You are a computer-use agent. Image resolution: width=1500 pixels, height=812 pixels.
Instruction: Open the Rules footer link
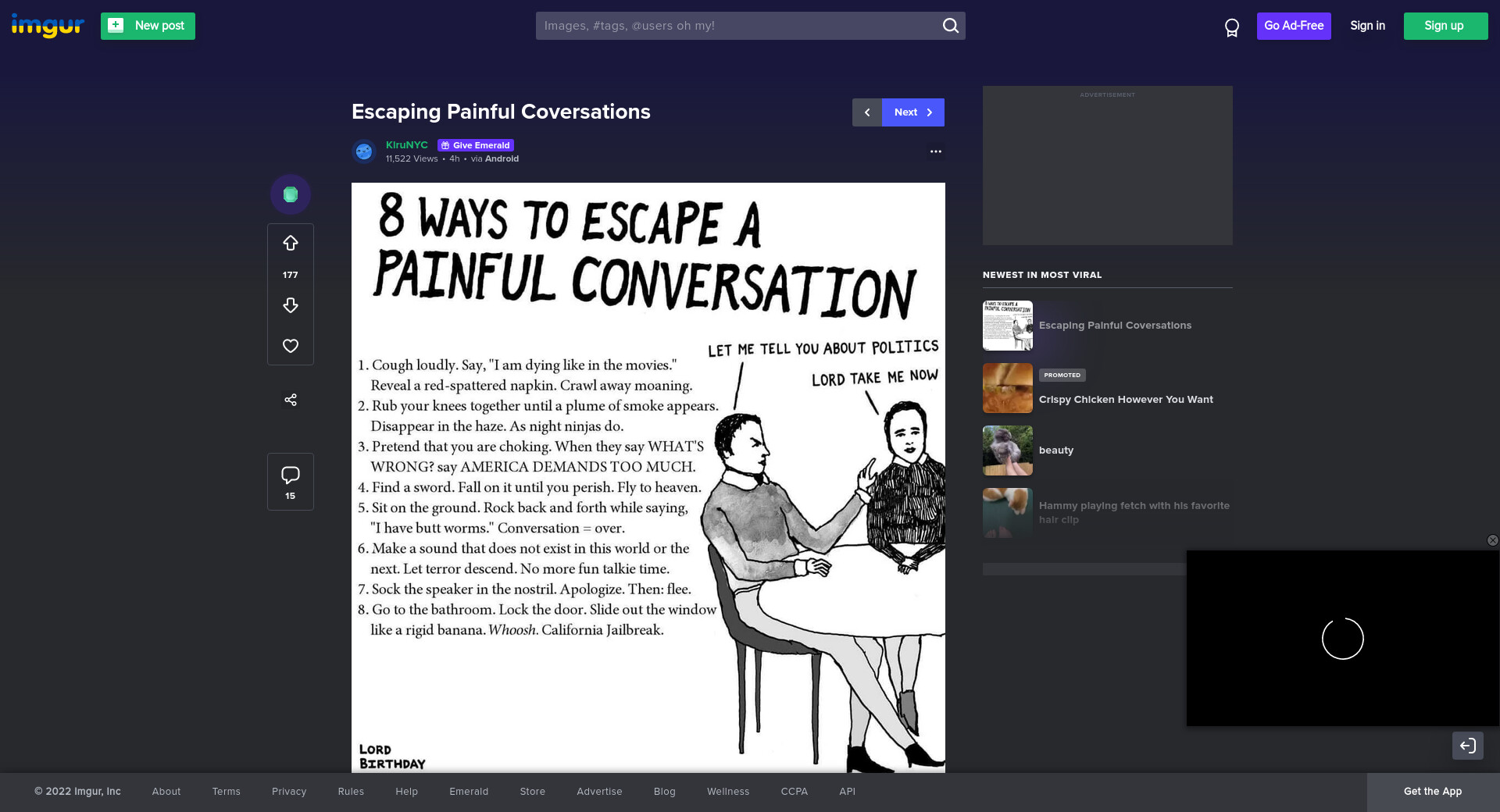coord(351,792)
